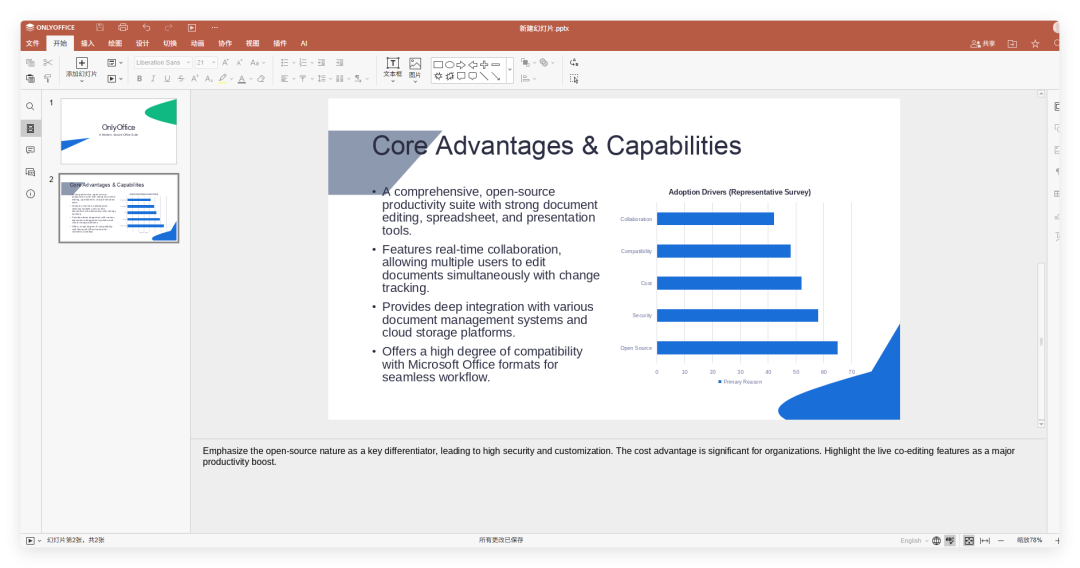The width and height of the screenshot is (1080, 568).
Task: Switch to the 动画 tab
Action: point(198,43)
